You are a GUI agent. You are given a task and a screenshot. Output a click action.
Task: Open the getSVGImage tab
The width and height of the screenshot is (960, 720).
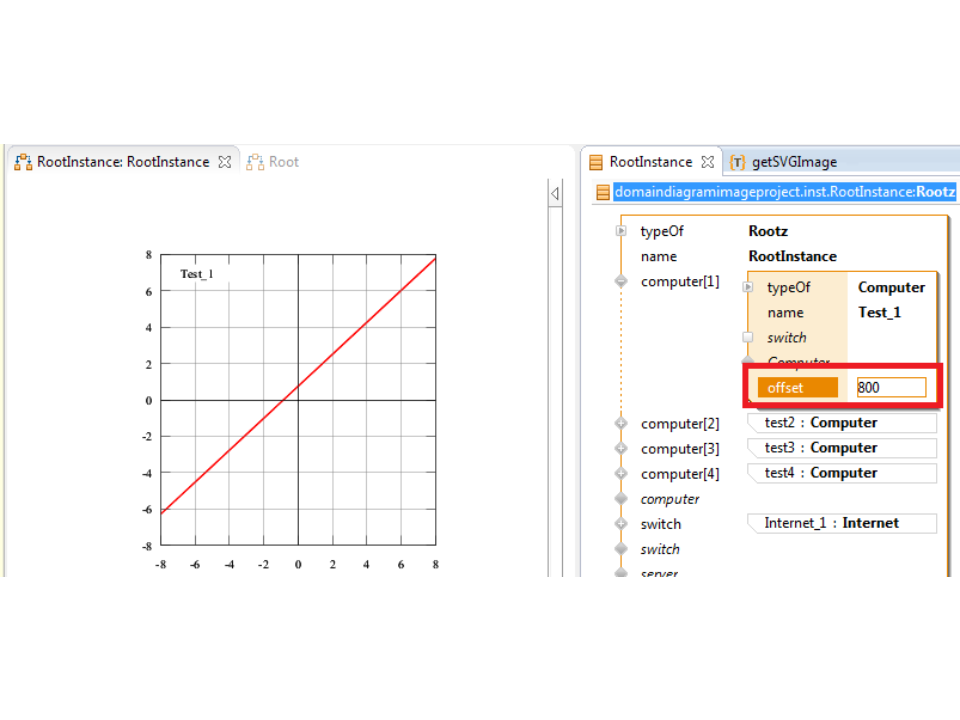pos(793,162)
